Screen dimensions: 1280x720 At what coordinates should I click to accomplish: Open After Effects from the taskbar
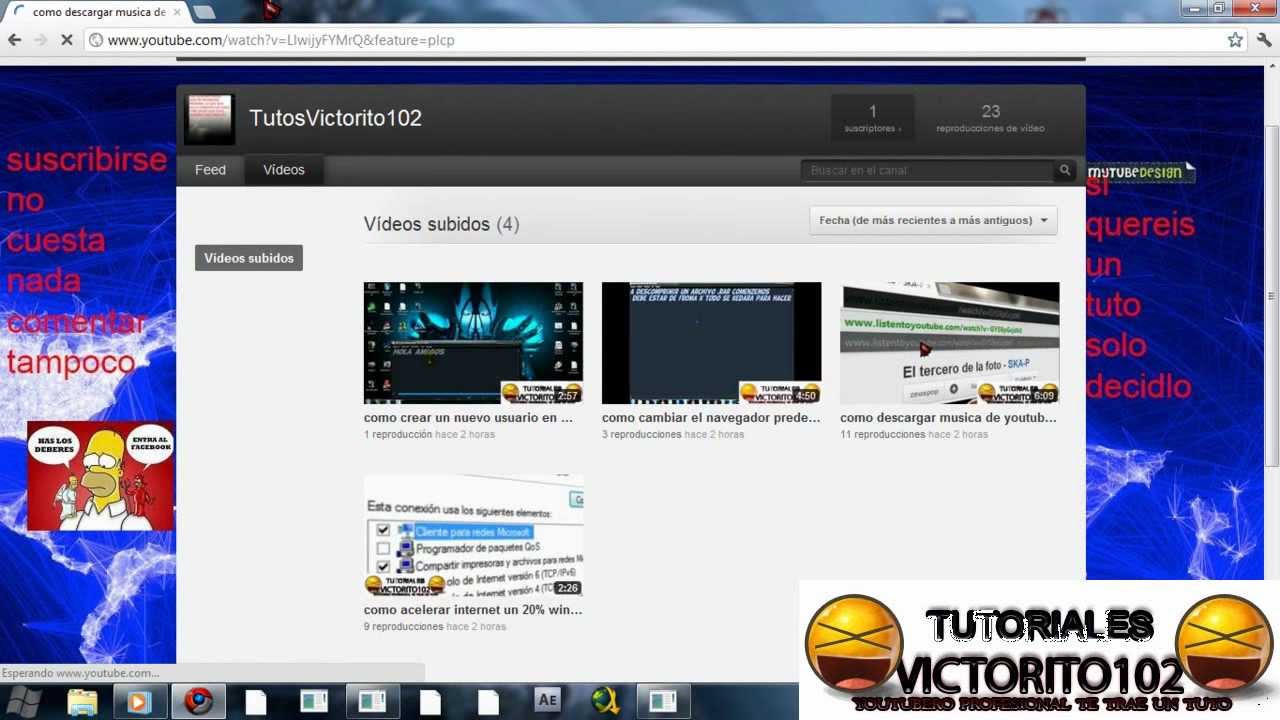tap(547, 701)
